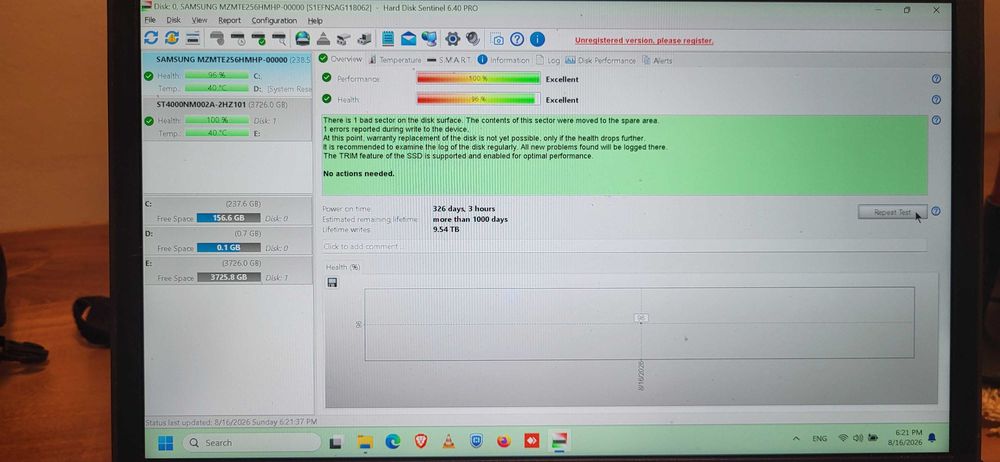This screenshot has width=1000, height=462.
Task: Click the taskbar Search box
Action: (253, 442)
